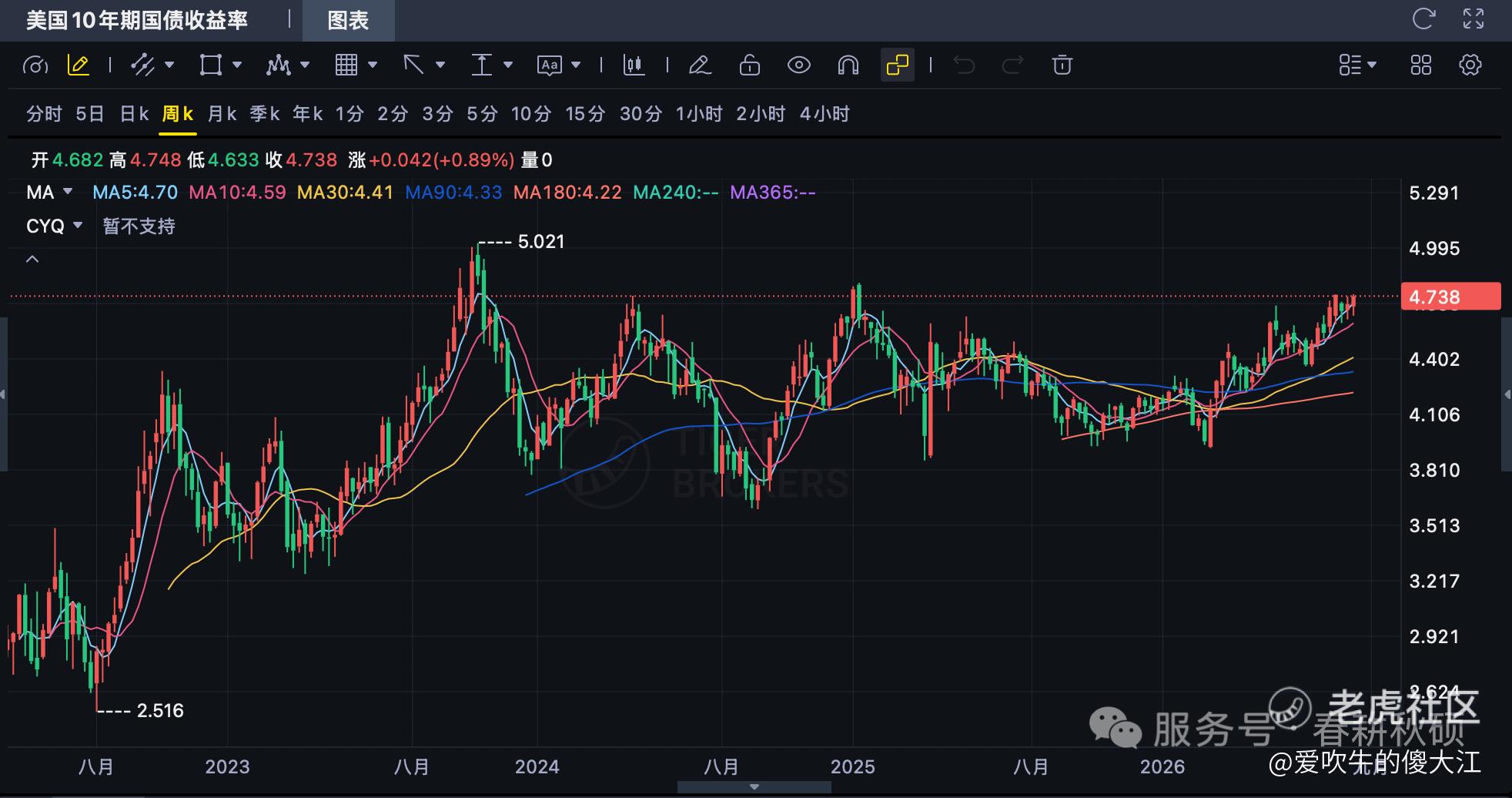Screen dimensions: 1512x798
Task: Select the zigzag wave pattern tool
Action: click(x=278, y=65)
